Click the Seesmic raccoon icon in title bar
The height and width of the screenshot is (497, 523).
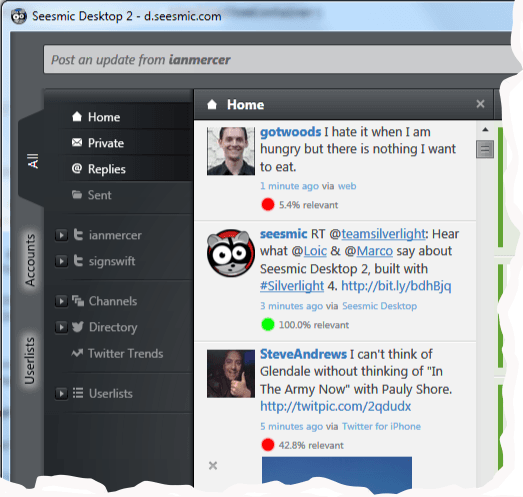pos(19,16)
